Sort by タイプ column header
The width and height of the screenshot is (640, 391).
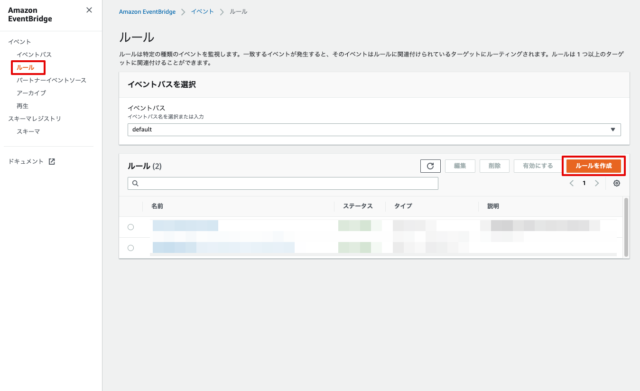(403, 206)
